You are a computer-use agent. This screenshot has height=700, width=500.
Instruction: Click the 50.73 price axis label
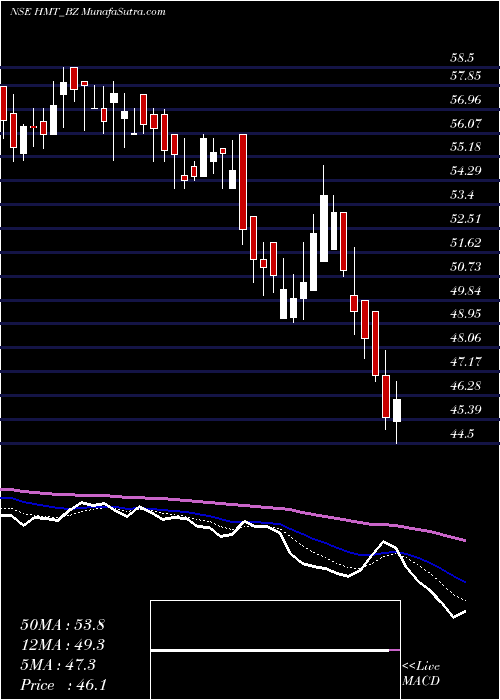pyautogui.click(x=465, y=267)
